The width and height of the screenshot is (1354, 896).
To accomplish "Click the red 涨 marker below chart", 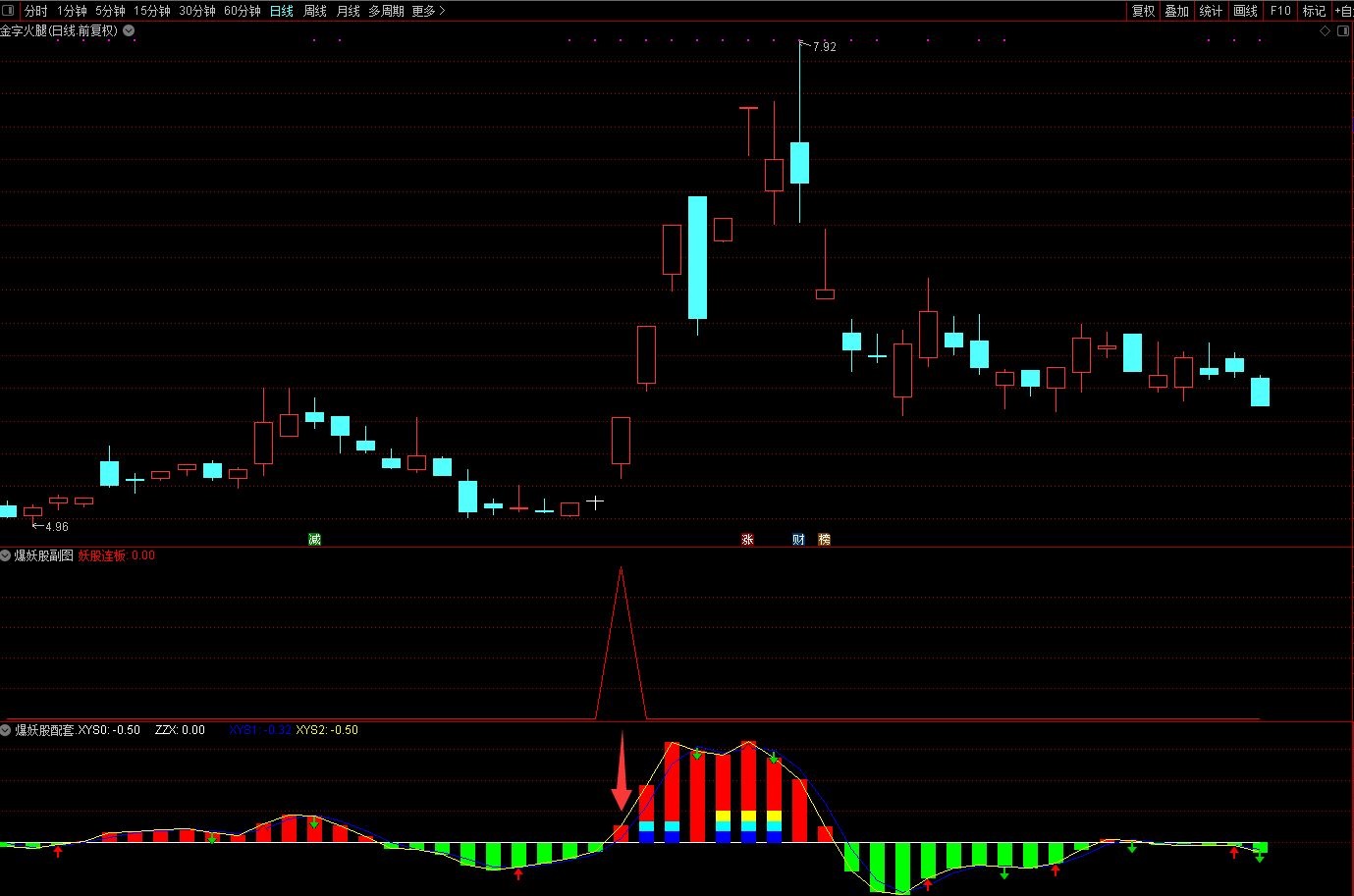I will click(747, 539).
